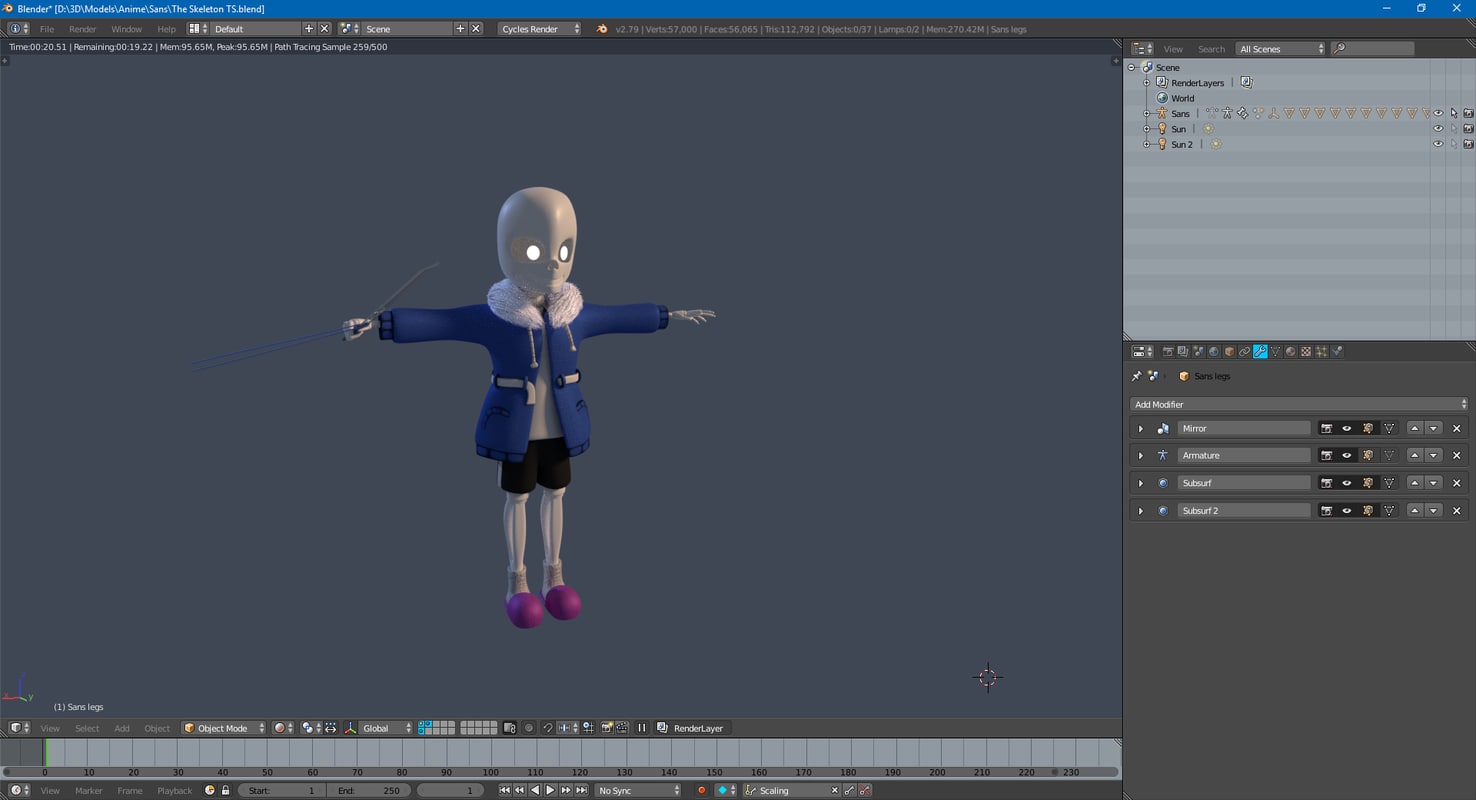Screen dimensions: 1476x800
Task: Switch the No Sync dropdown in timeline
Action: coord(637,790)
